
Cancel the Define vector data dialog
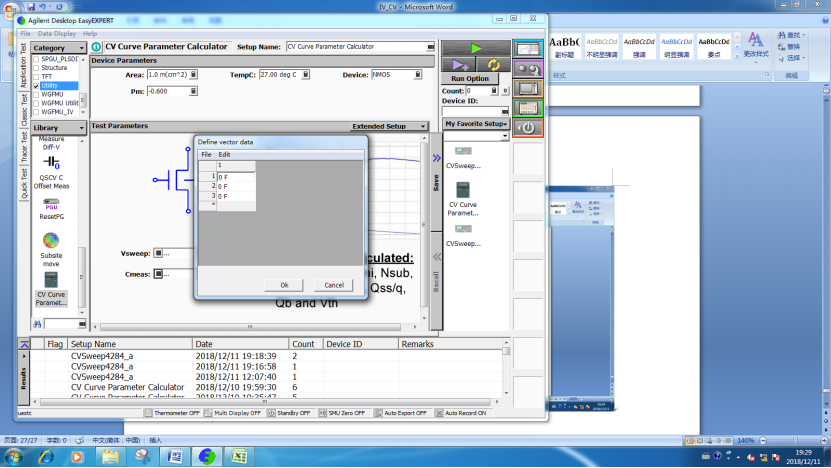coord(334,285)
